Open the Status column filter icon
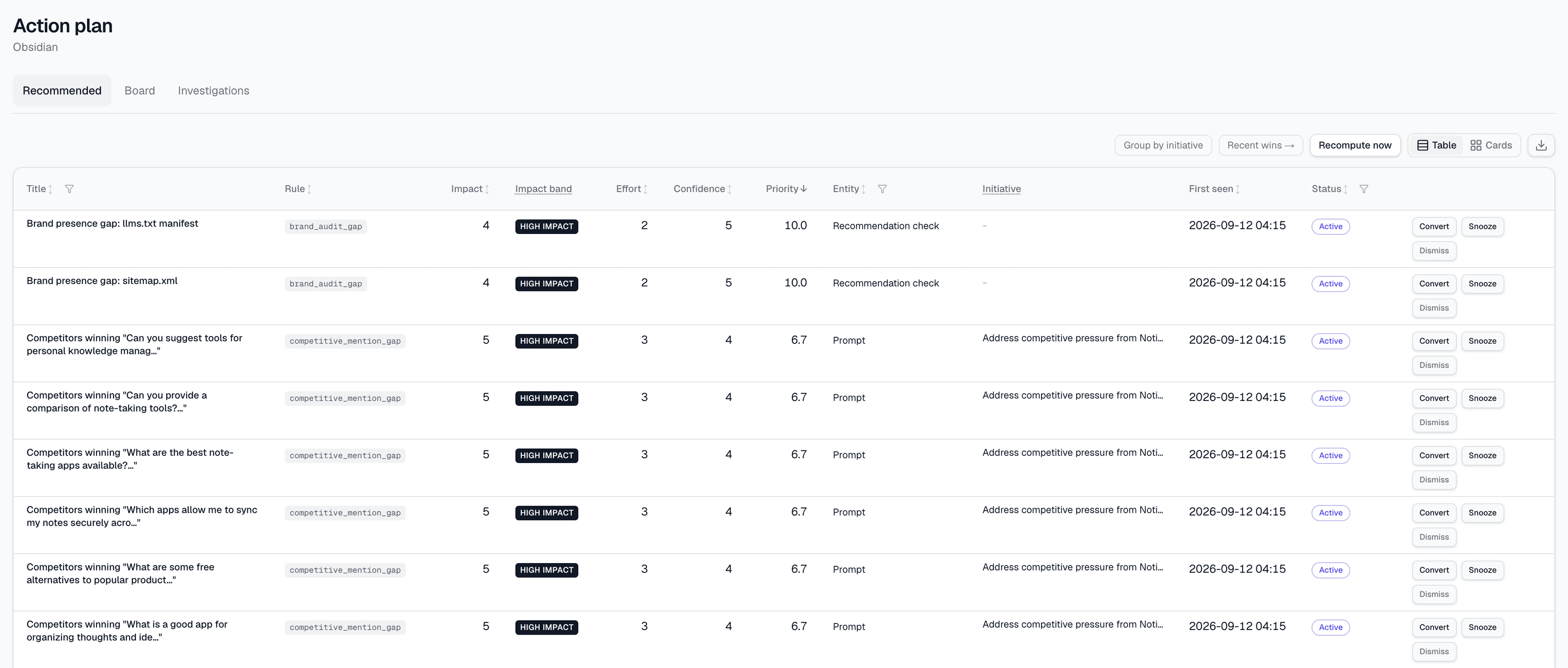1568x668 pixels. point(1363,189)
